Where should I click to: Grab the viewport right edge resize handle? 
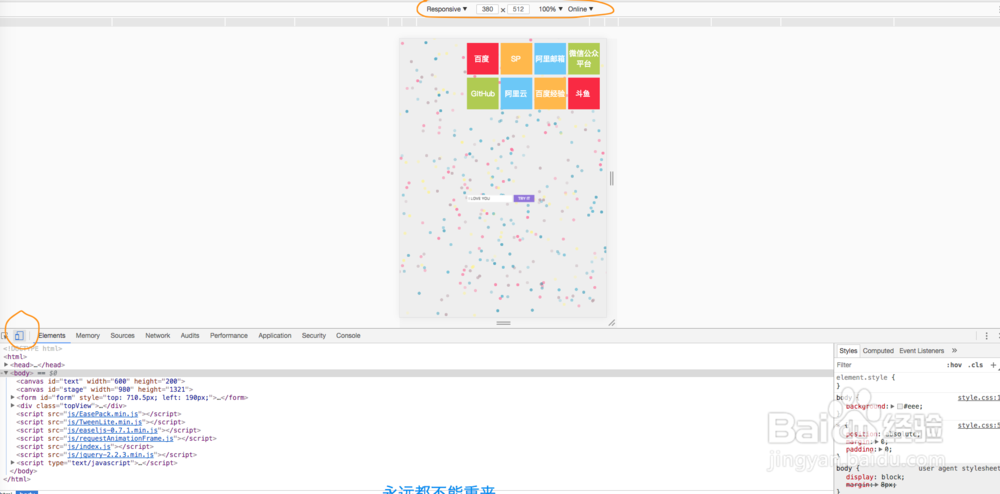coord(612,178)
